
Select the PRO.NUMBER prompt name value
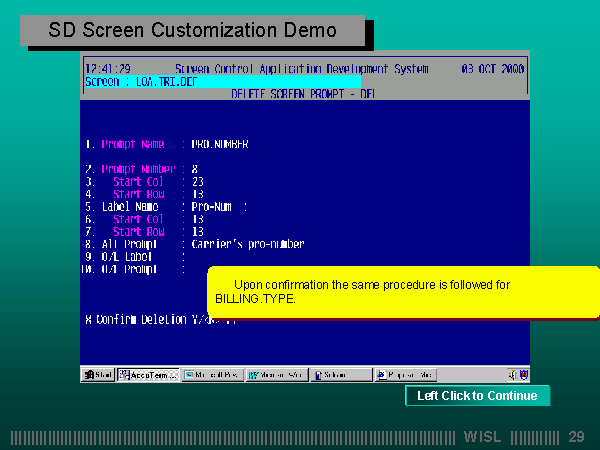[x=220, y=144]
